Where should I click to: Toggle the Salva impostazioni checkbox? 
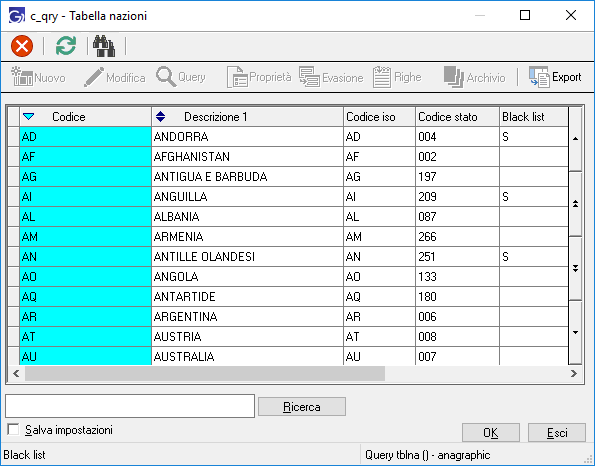pos(13,430)
